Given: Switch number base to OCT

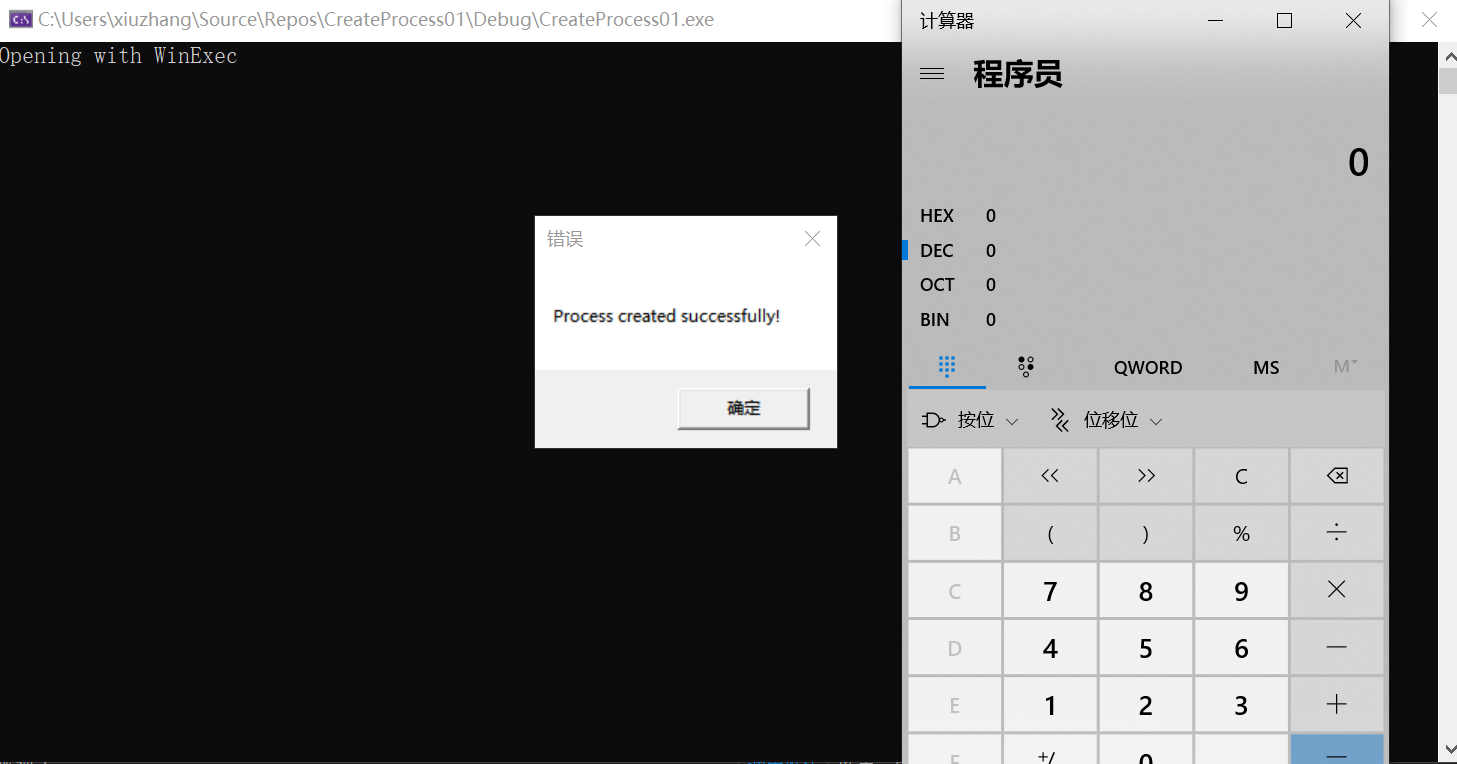Looking at the screenshot, I should (936, 284).
